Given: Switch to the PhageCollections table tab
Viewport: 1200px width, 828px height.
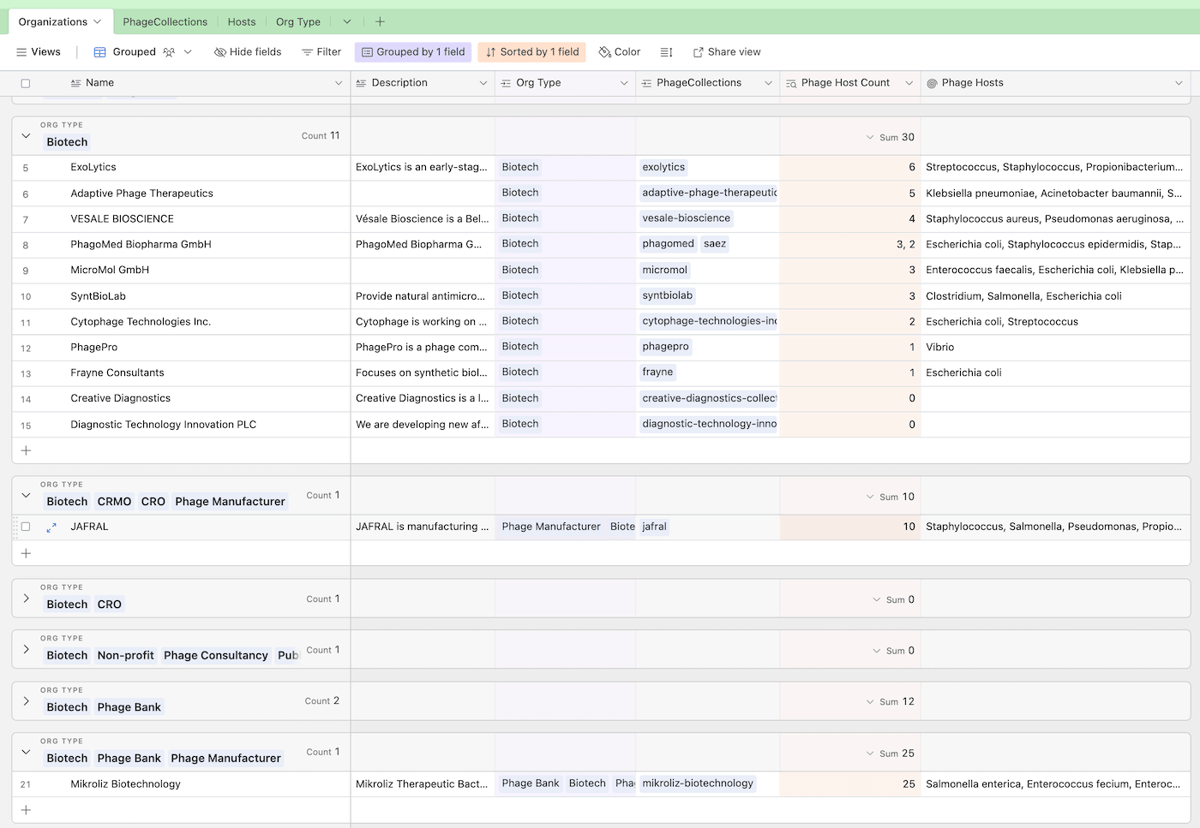Looking at the screenshot, I should point(165,22).
